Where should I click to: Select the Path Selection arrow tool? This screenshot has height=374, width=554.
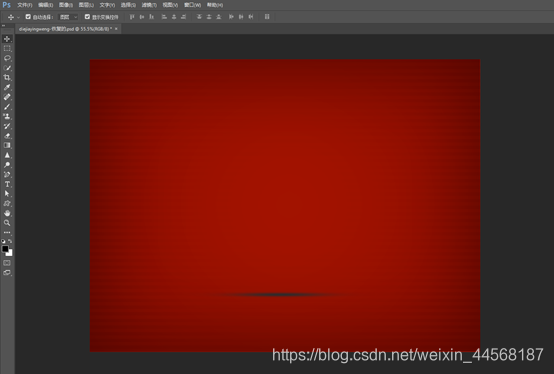[7, 194]
